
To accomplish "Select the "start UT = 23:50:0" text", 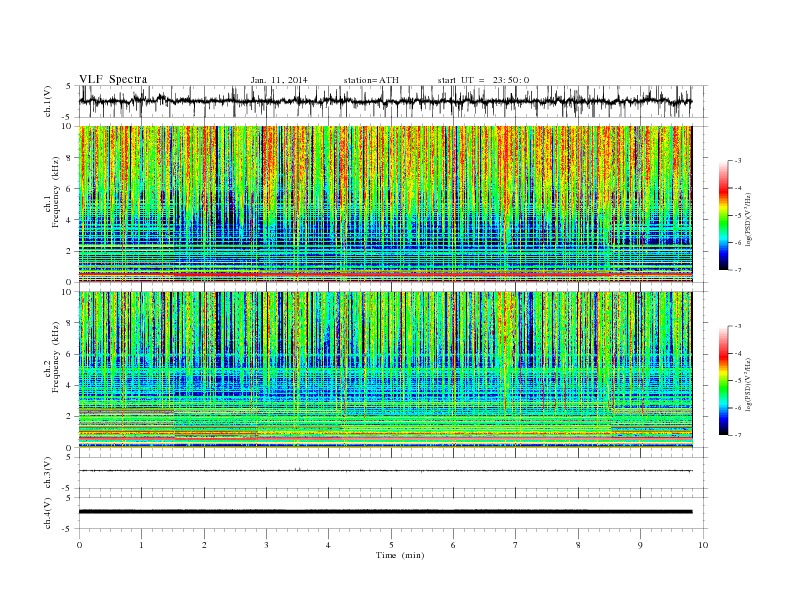I will pos(483,80).
